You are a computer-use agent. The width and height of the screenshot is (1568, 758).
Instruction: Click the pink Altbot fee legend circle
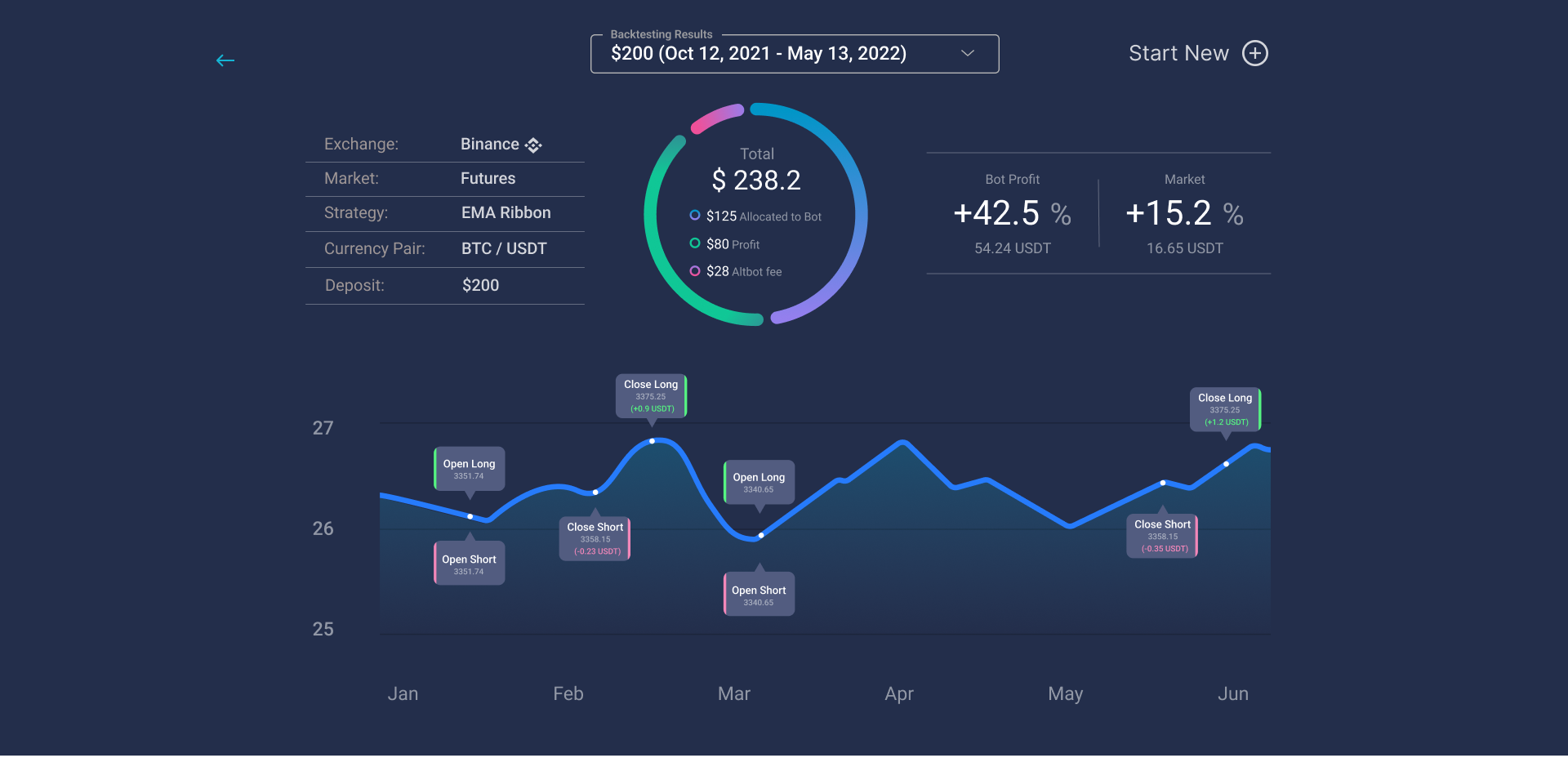pos(695,271)
